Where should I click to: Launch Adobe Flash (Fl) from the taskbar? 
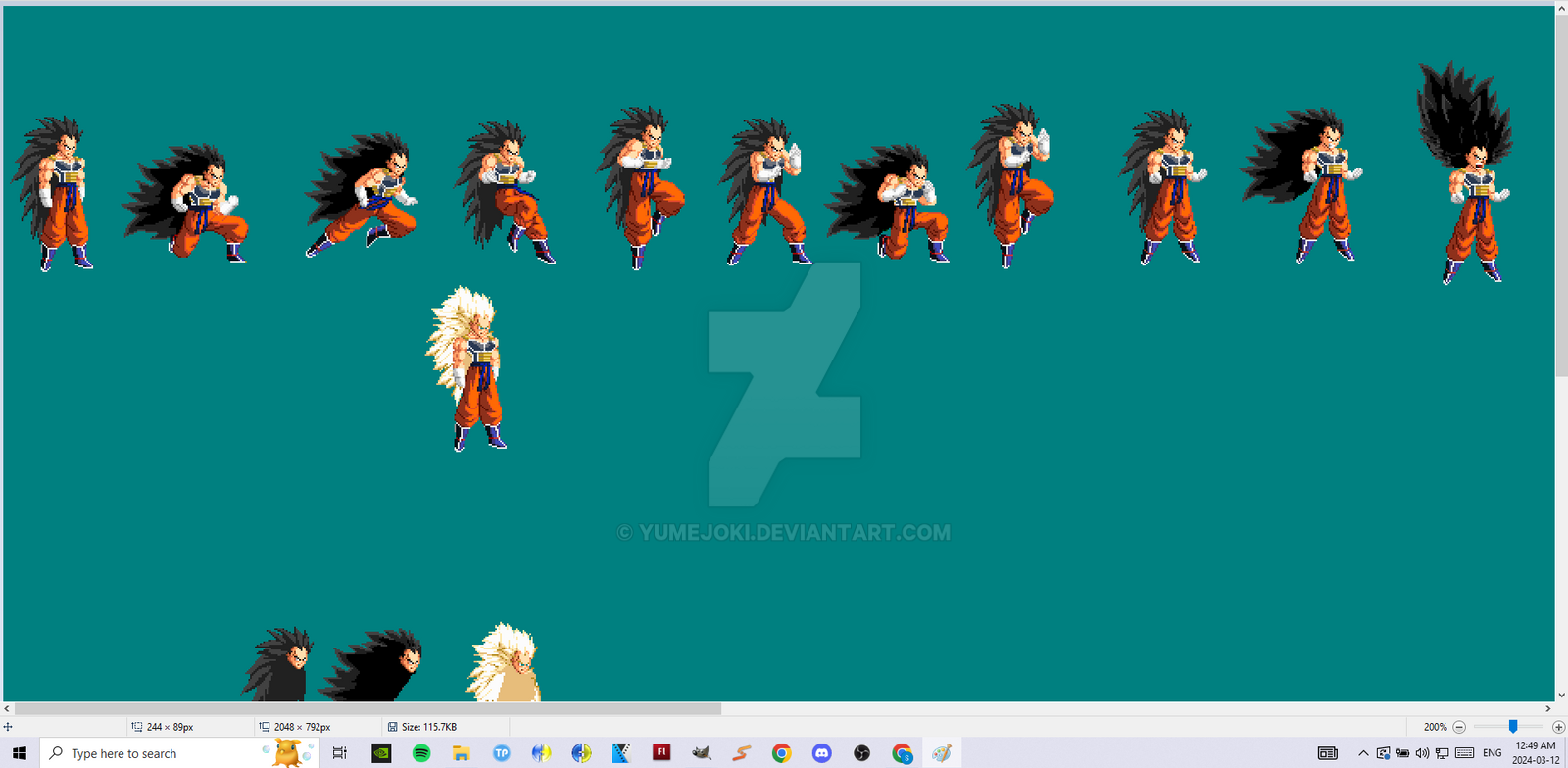661,753
